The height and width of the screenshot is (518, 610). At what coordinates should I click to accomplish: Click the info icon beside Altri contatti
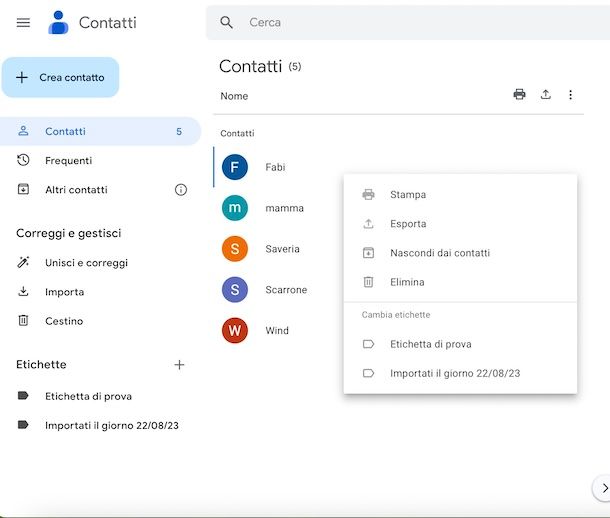tap(181, 190)
